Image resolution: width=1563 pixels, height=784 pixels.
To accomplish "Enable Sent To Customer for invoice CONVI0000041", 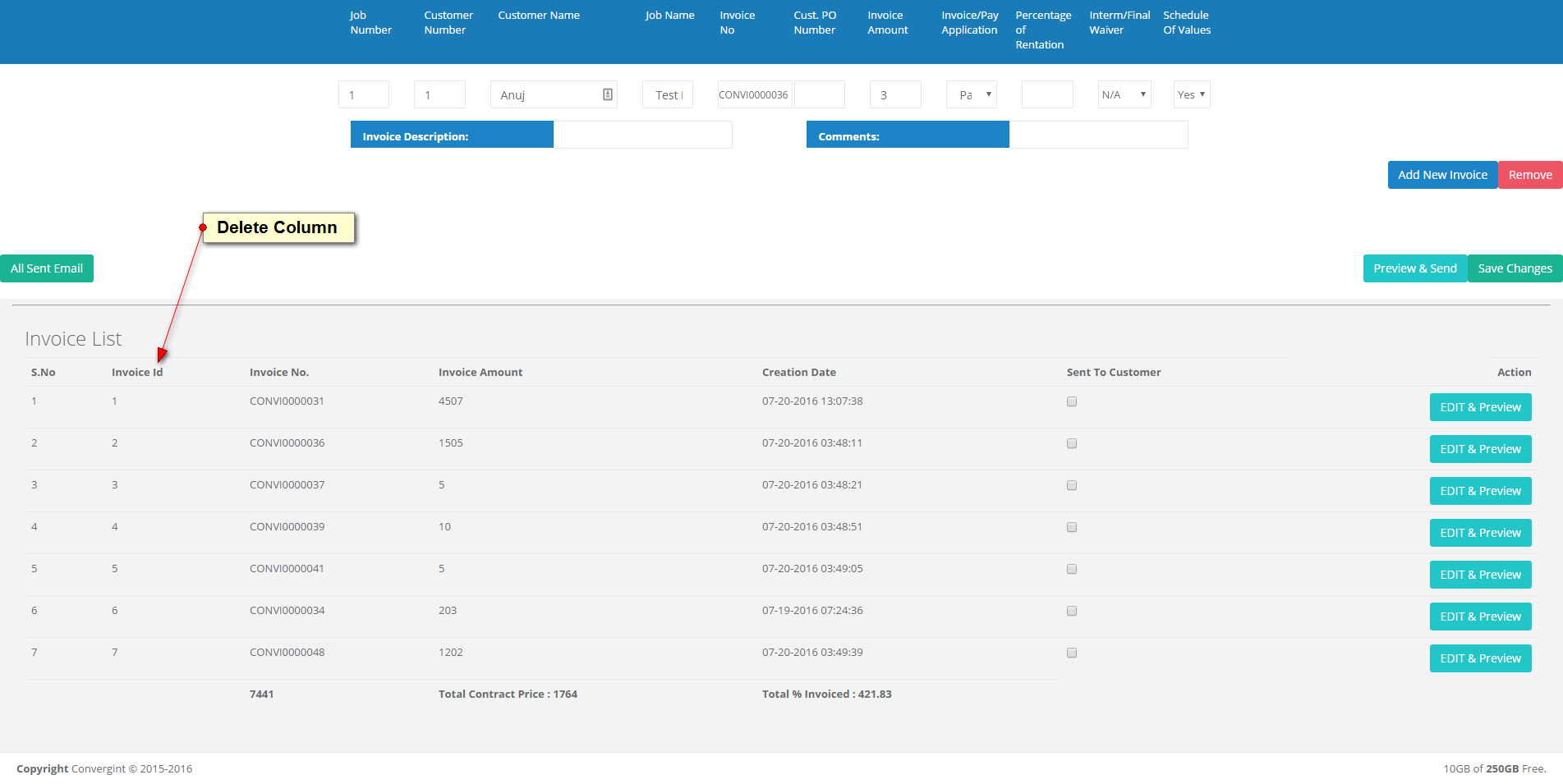I will coord(1072,569).
